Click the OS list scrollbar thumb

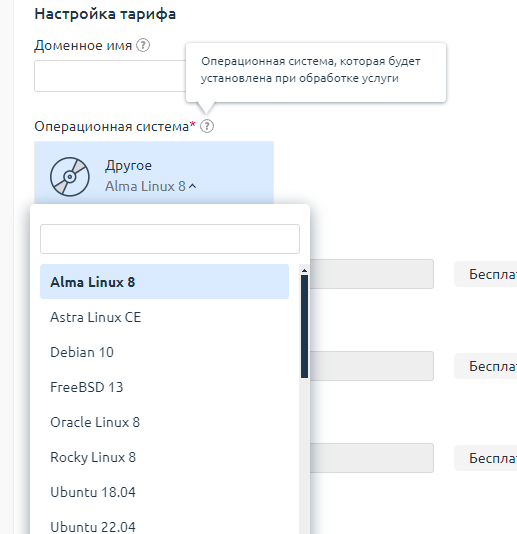(304, 327)
